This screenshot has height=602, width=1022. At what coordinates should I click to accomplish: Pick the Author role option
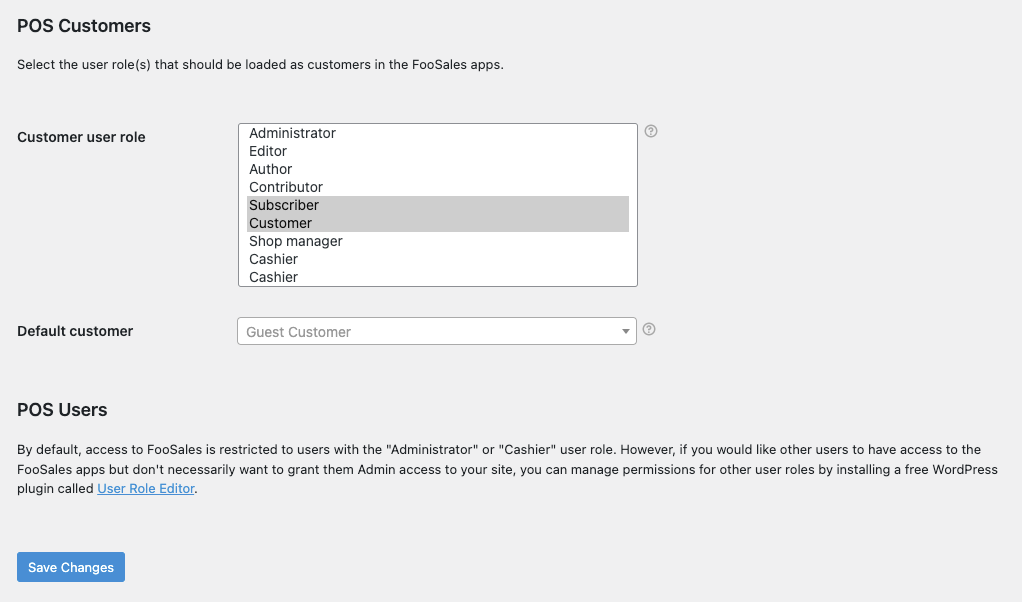pos(271,169)
